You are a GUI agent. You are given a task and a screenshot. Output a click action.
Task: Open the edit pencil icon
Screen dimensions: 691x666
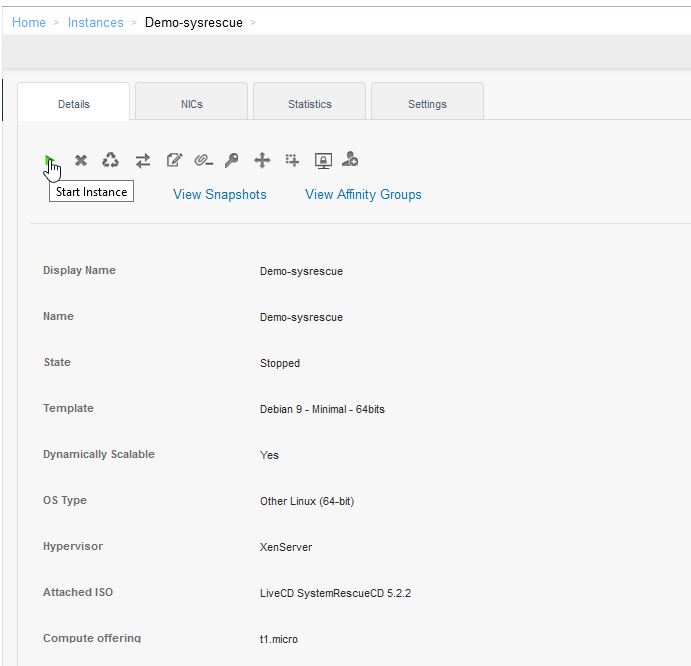click(175, 160)
